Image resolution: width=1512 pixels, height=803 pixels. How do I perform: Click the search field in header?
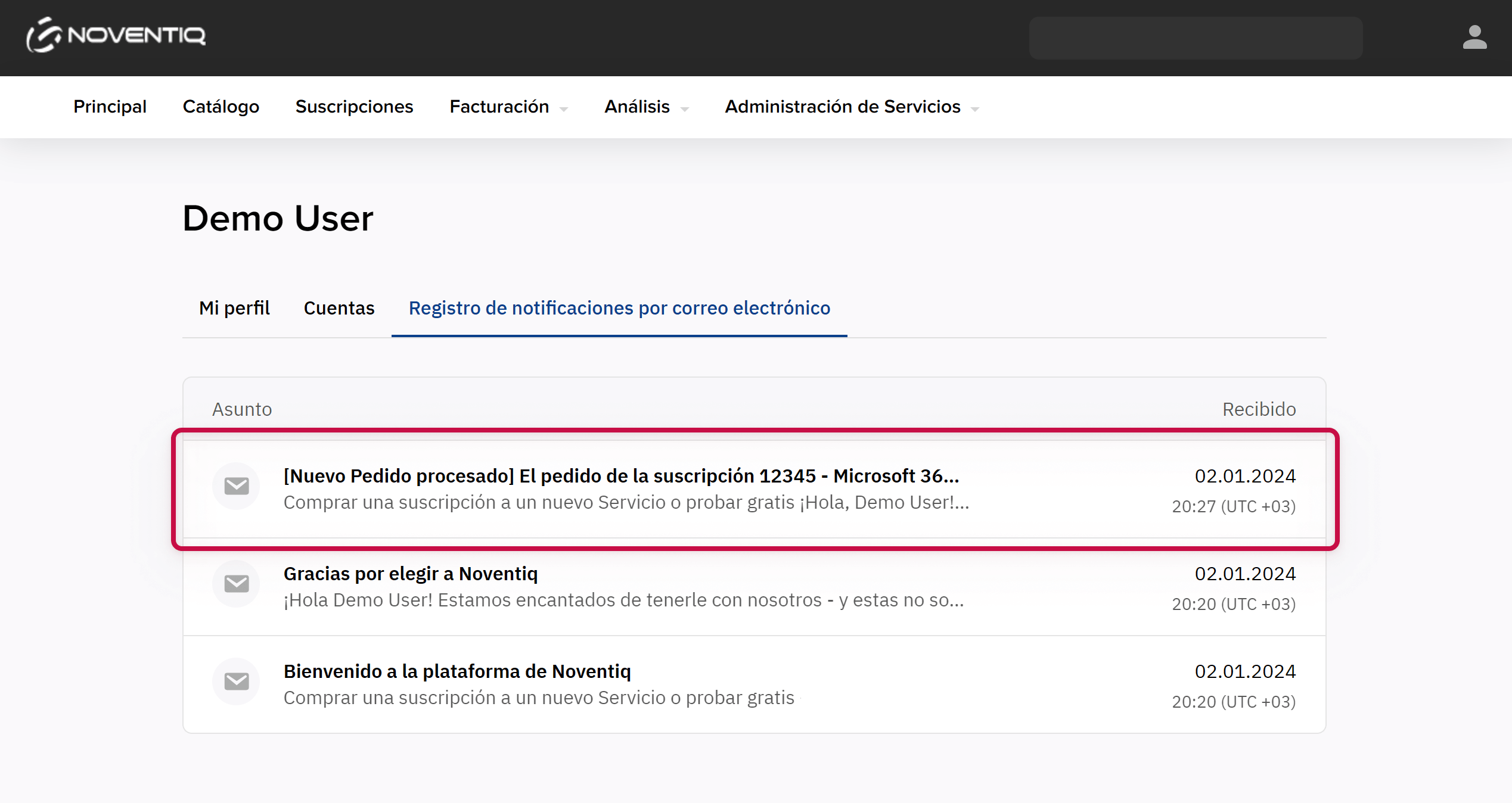[x=1196, y=38]
